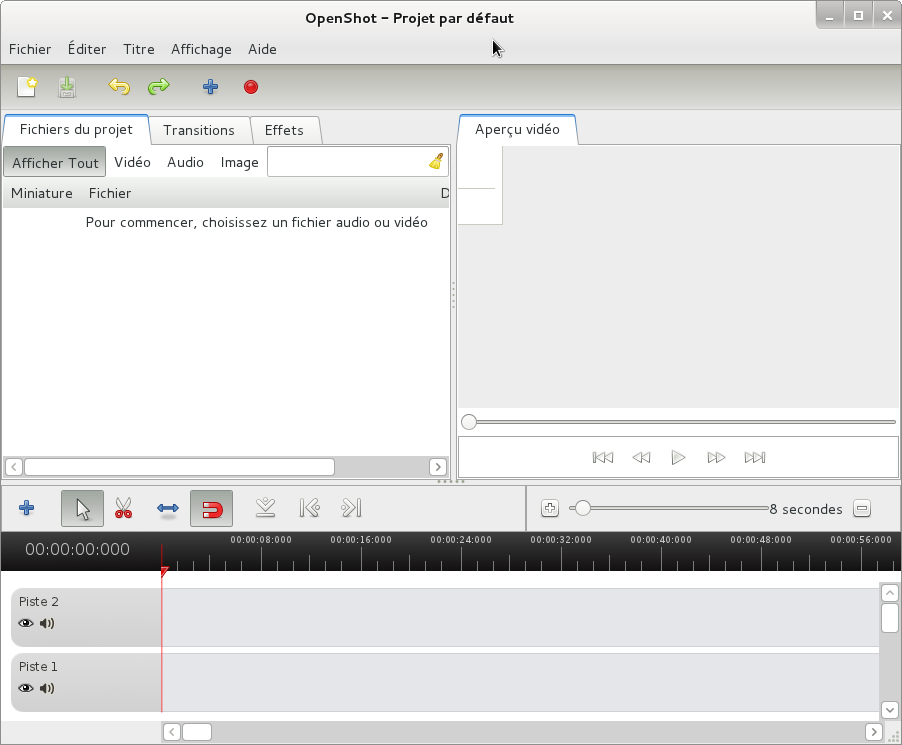Open the Fichier menu

point(30,49)
